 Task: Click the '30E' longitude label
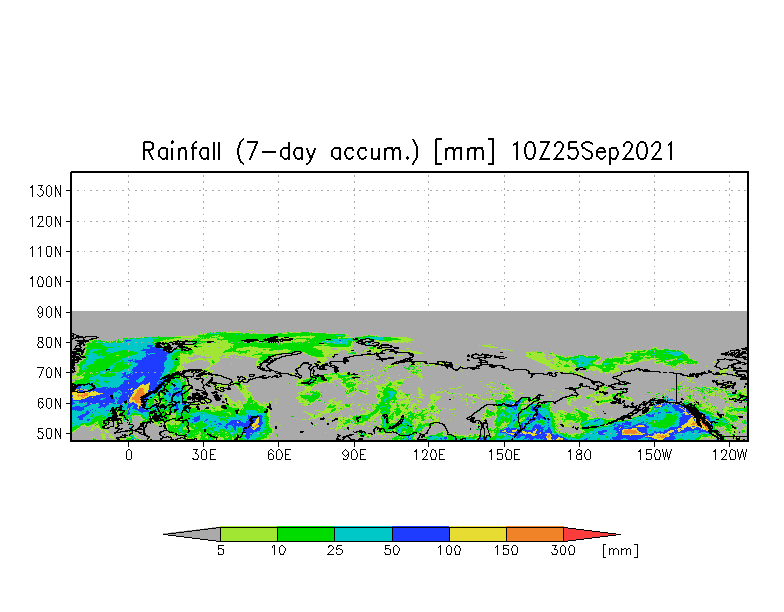point(204,455)
